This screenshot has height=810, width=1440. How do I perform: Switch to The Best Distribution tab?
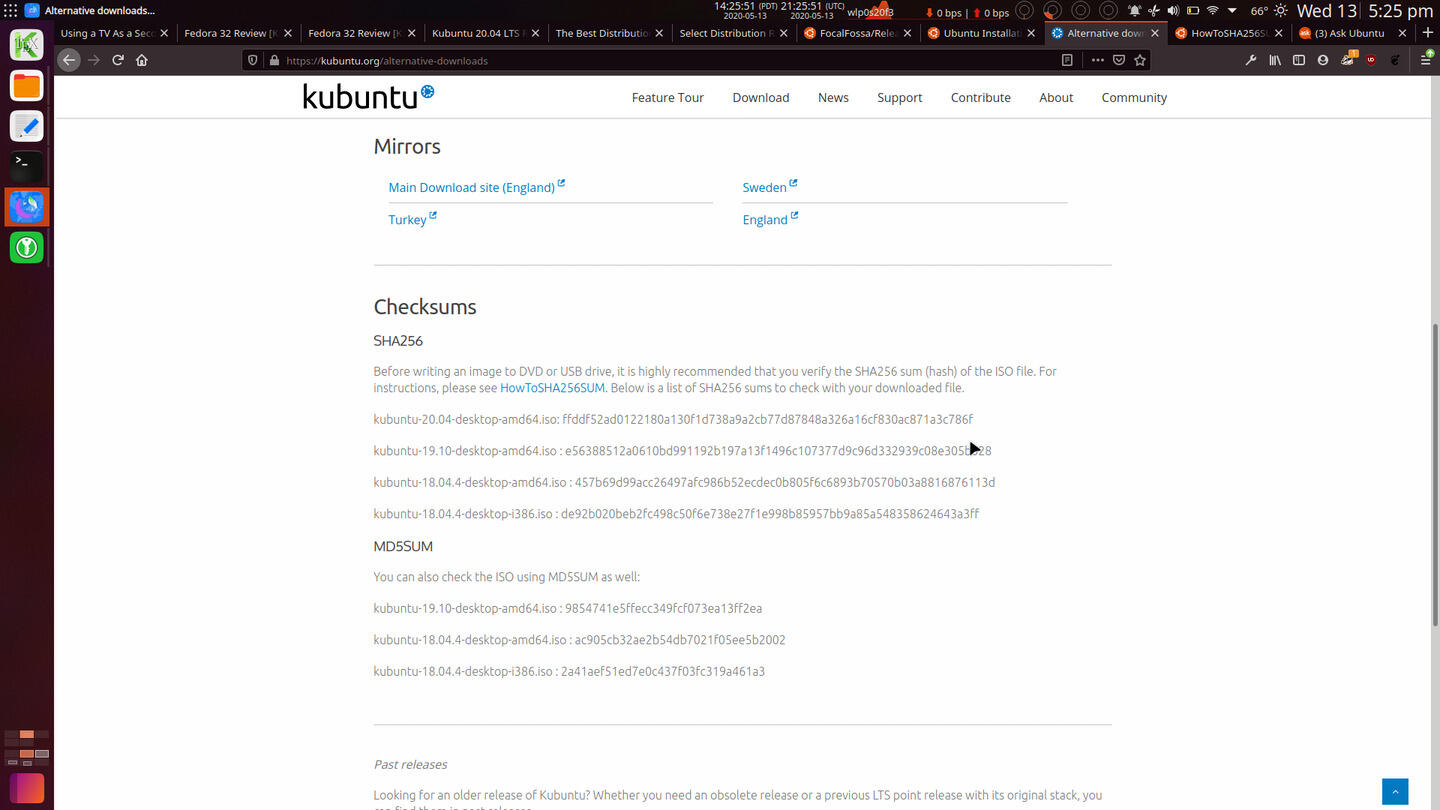(608, 33)
